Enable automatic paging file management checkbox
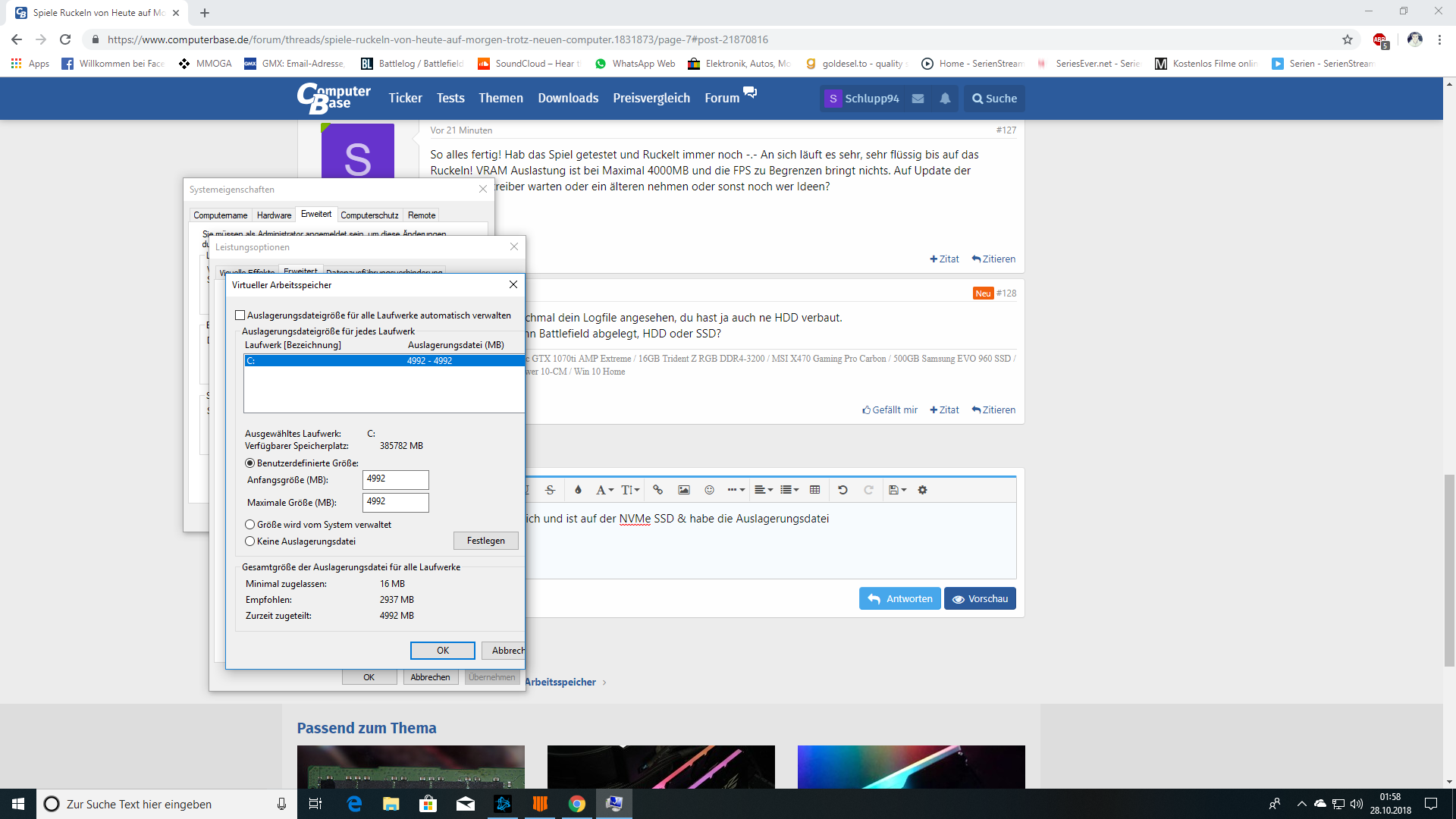The height and width of the screenshot is (819, 1456). point(240,315)
